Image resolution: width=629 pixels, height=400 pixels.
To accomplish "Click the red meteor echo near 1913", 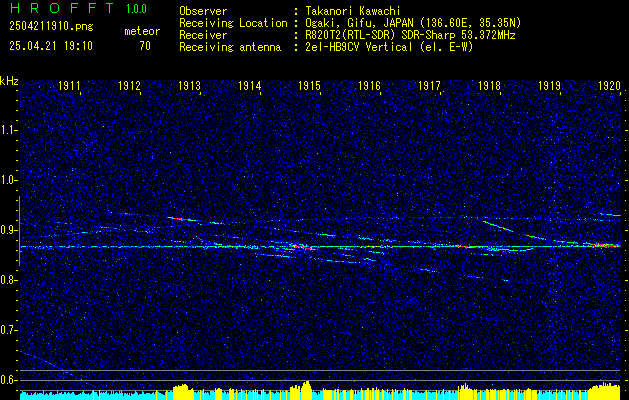I will pyautogui.click(x=181, y=219).
